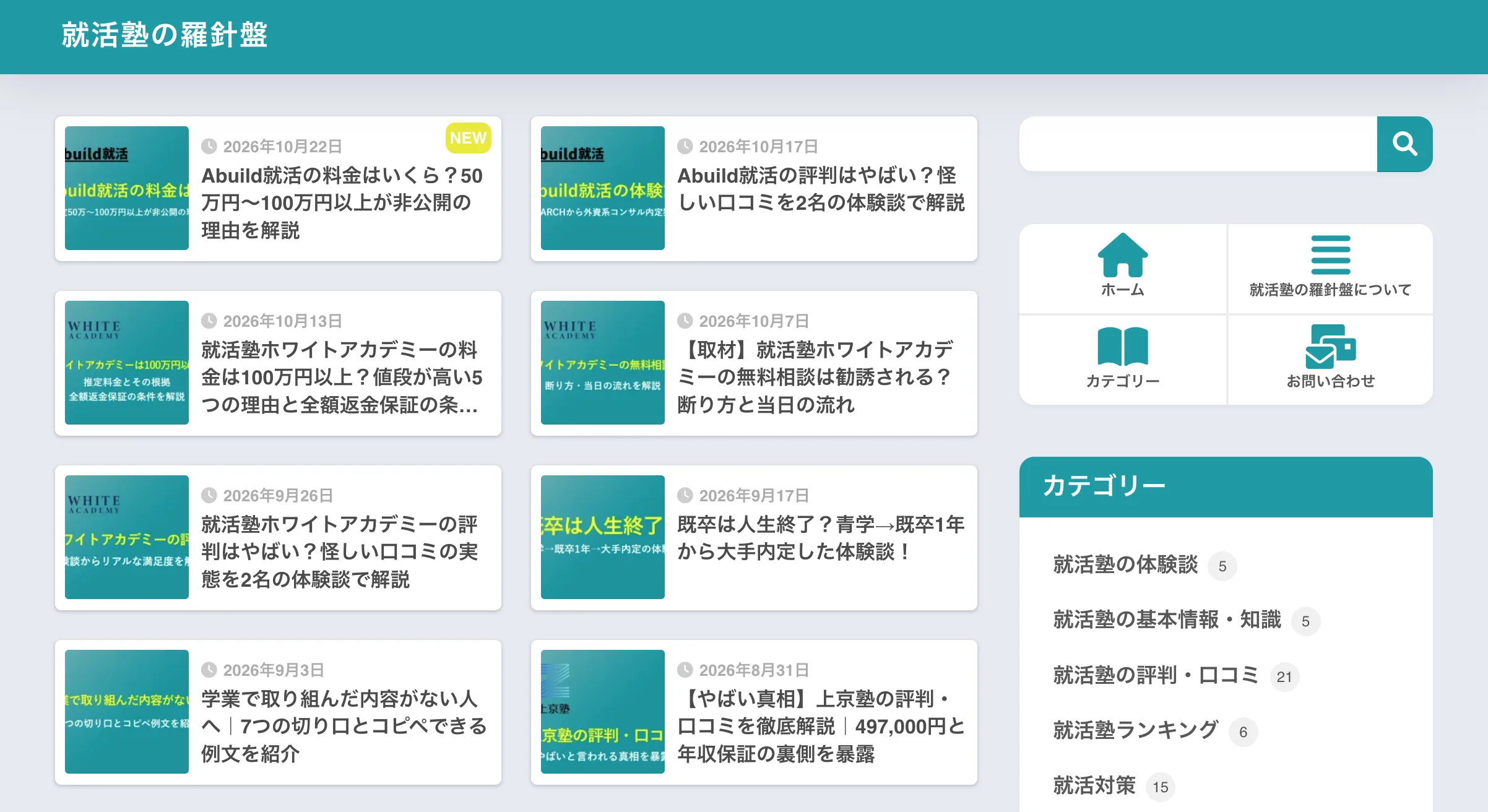The width and height of the screenshot is (1488, 812).
Task: Click the search magnifier button
Action: 1404,144
